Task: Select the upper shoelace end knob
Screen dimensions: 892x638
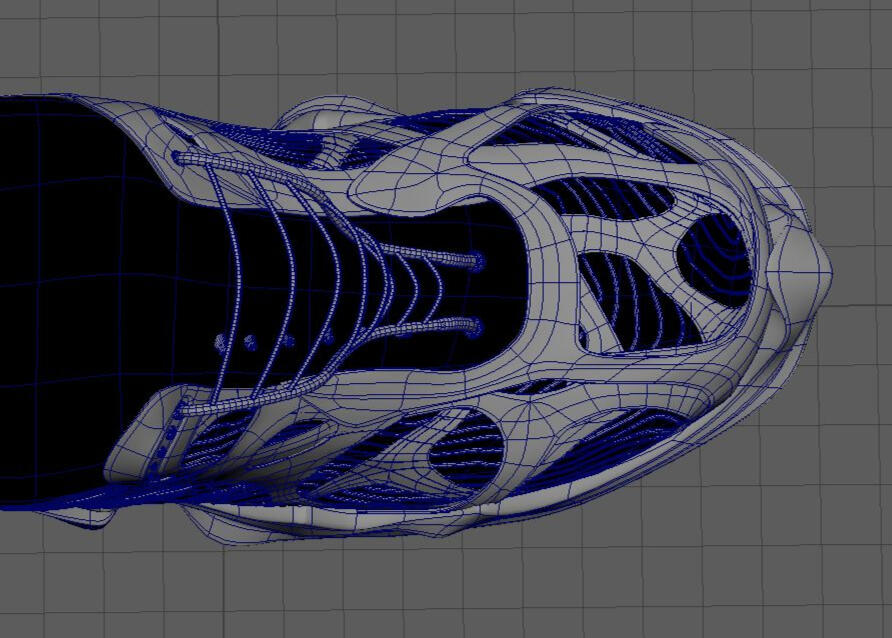Action: 474,261
